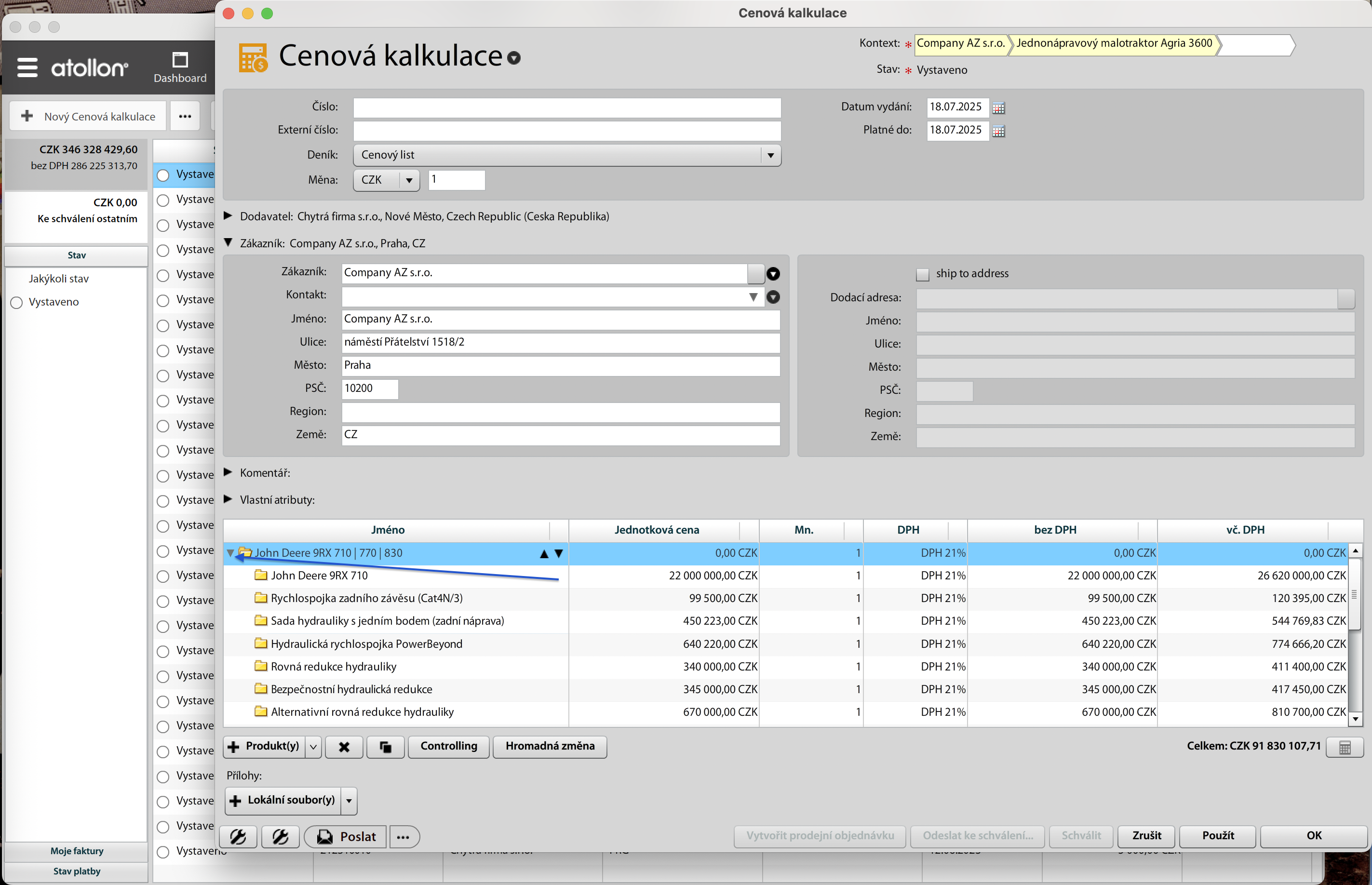This screenshot has width=1372, height=885.
Task: Open the Deník Cenový list combo box
Action: [567, 155]
